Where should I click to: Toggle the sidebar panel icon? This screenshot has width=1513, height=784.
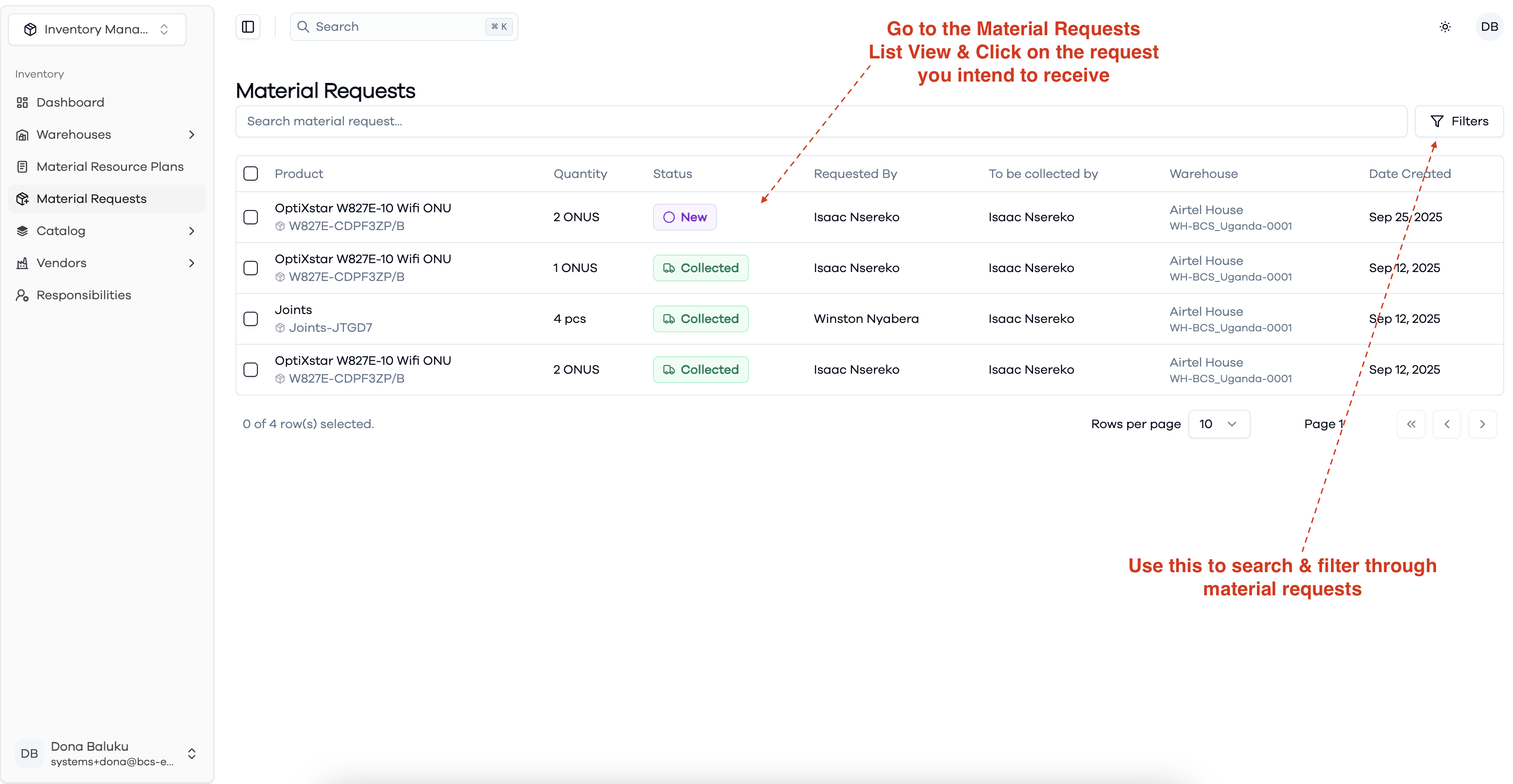click(248, 27)
